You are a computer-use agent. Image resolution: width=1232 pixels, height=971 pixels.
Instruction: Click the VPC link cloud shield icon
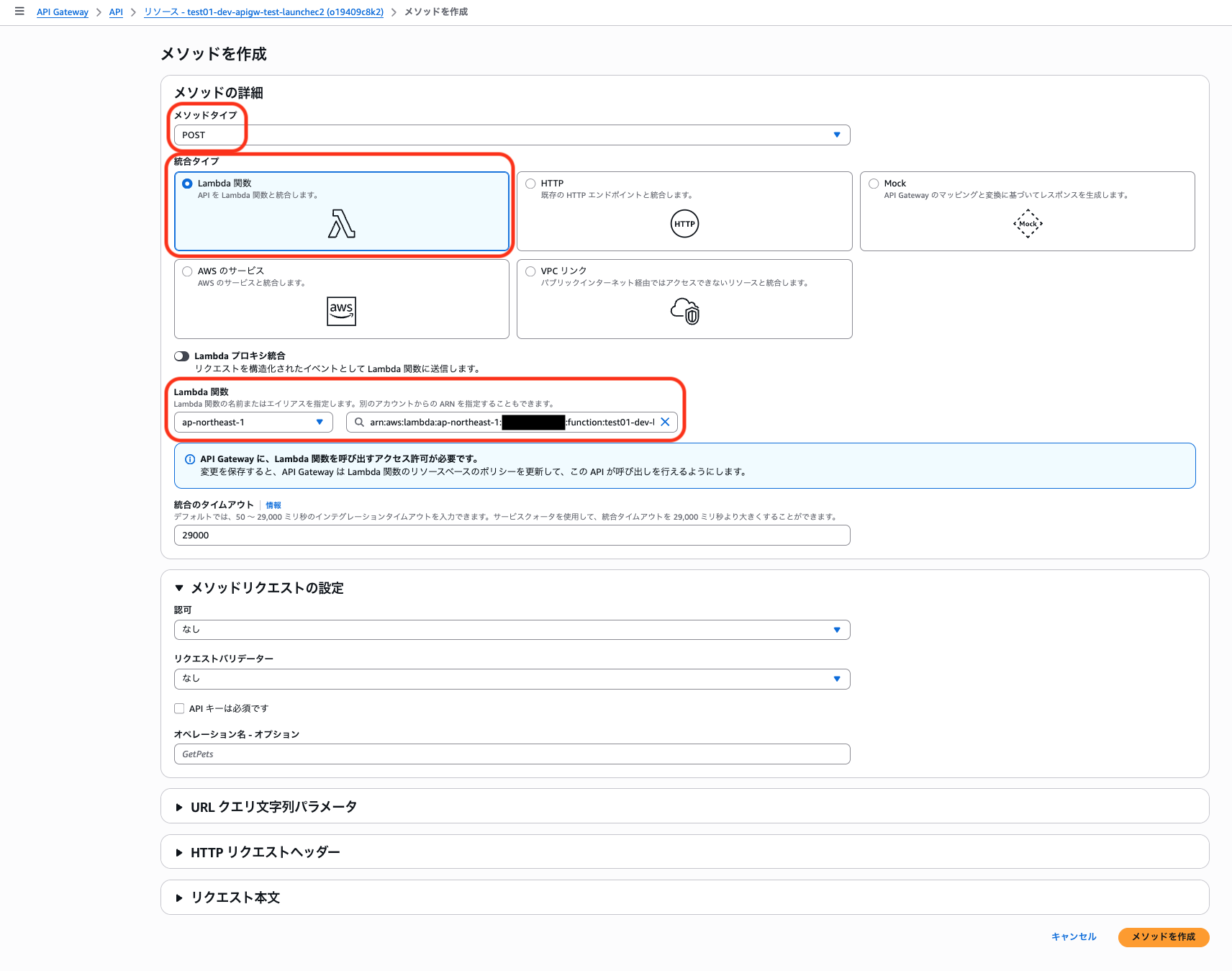(x=684, y=311)
